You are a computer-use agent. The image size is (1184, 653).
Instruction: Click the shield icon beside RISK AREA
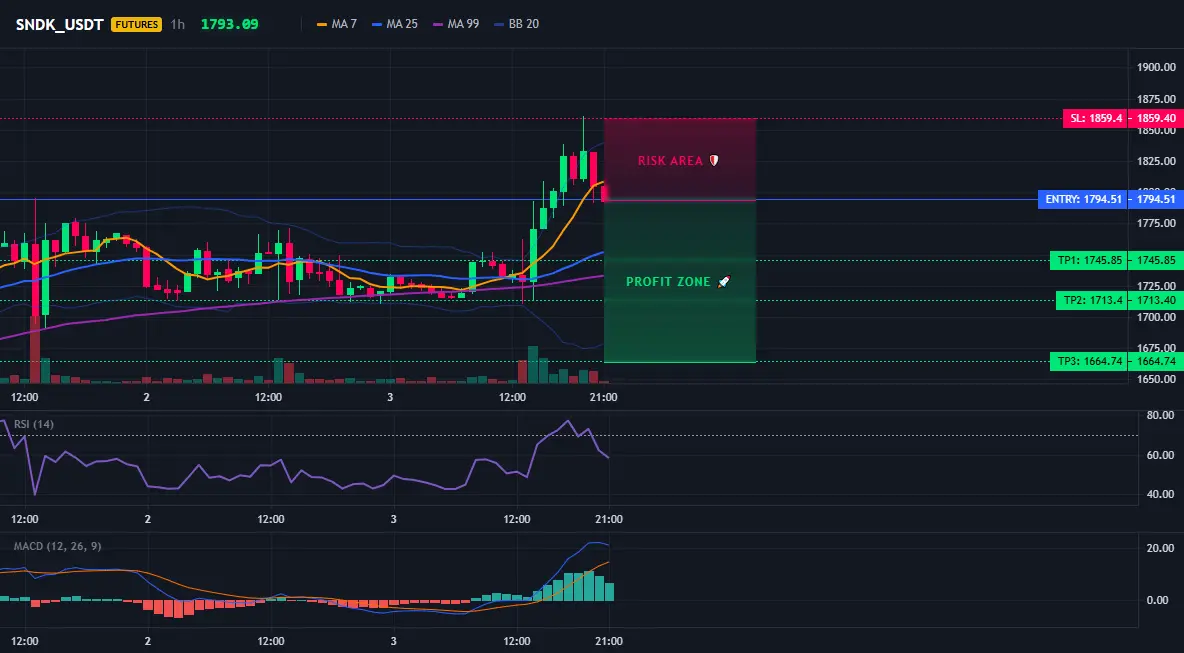713,161
